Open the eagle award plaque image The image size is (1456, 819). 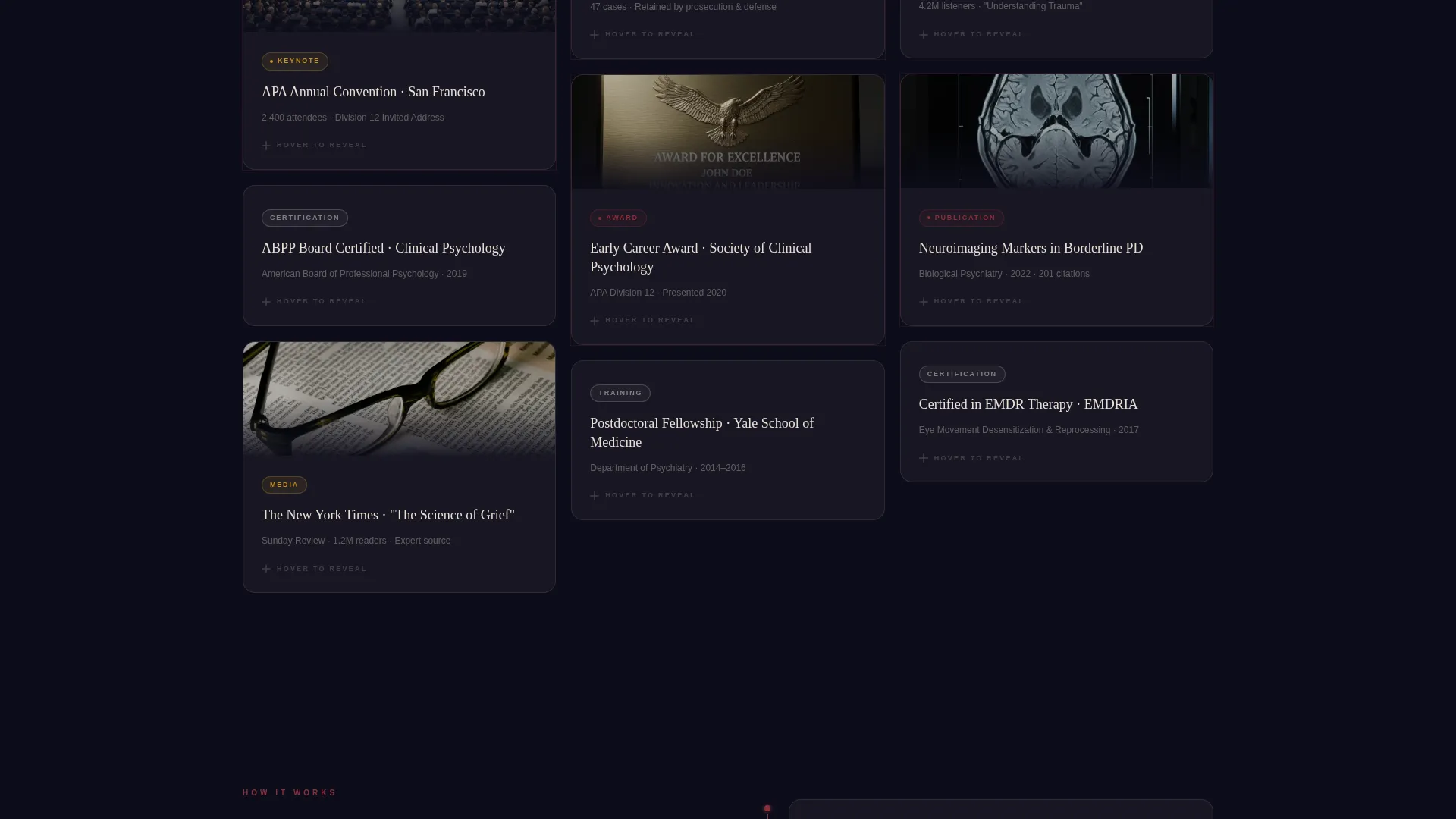pyautogui.click(x=728, y=132)
